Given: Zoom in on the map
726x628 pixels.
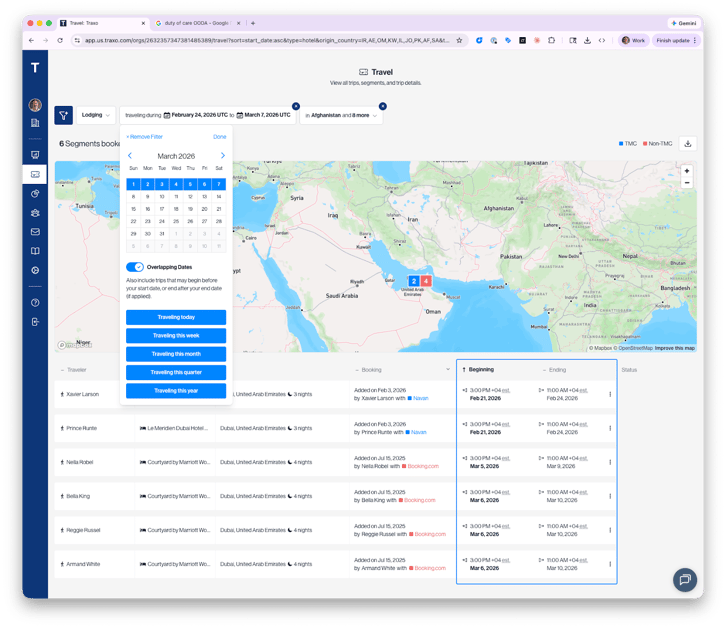Looking at the screenshot, I should (687, 171).
